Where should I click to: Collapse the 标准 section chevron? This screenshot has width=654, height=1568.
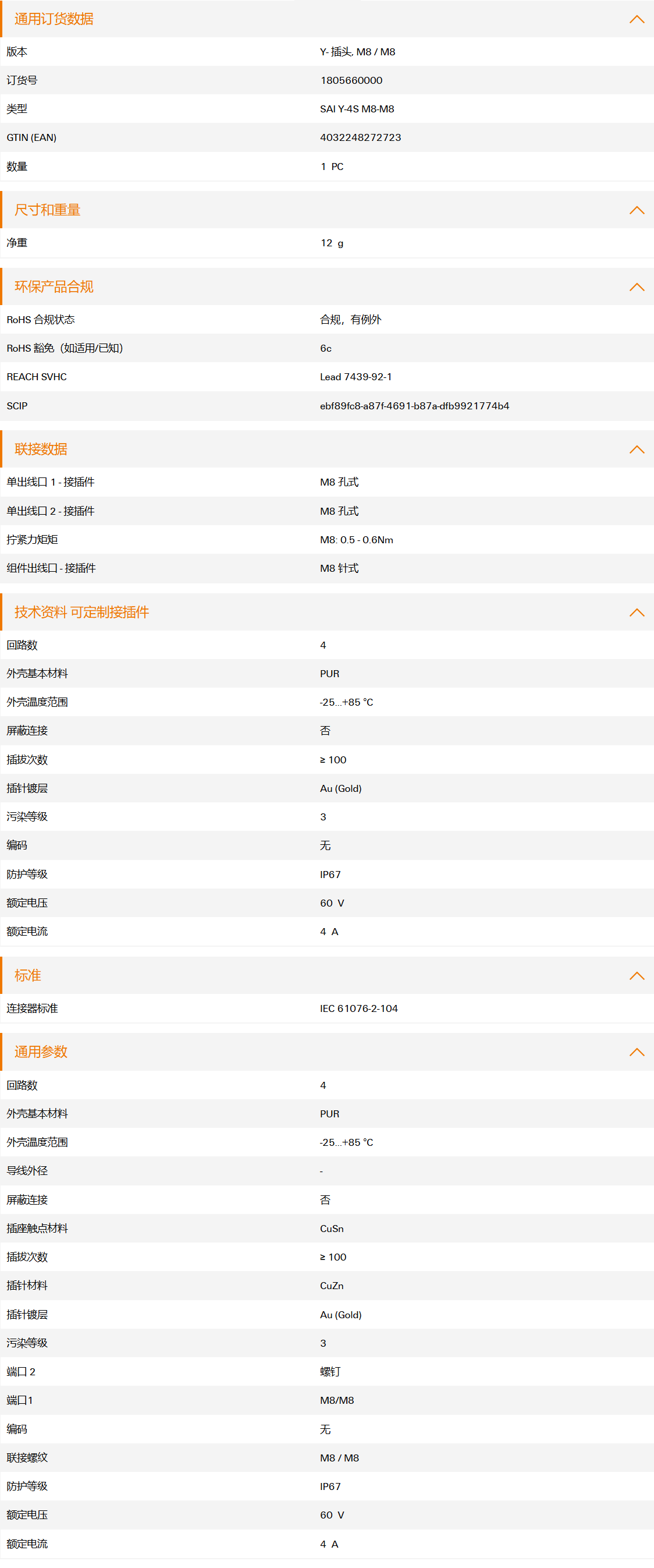637,976
